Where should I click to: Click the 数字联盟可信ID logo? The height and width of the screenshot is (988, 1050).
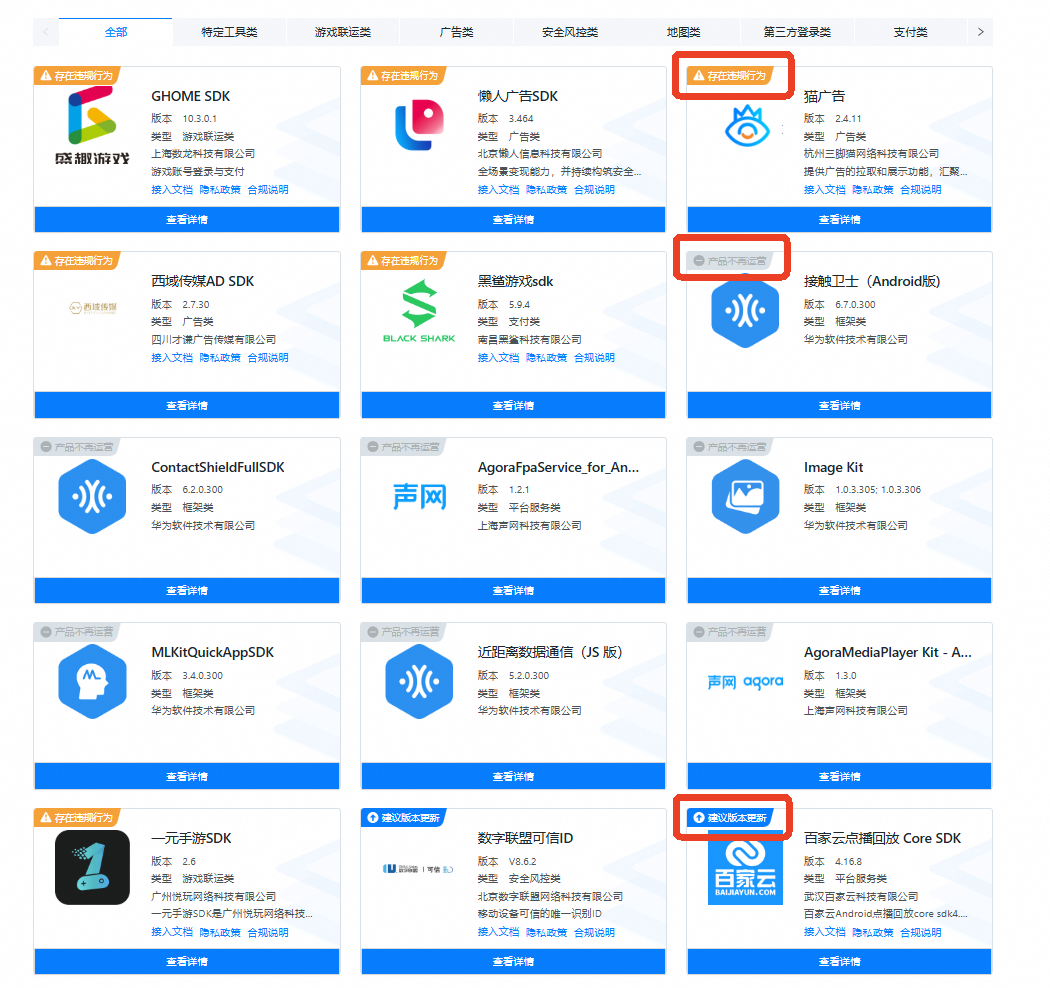click(419, 869)
